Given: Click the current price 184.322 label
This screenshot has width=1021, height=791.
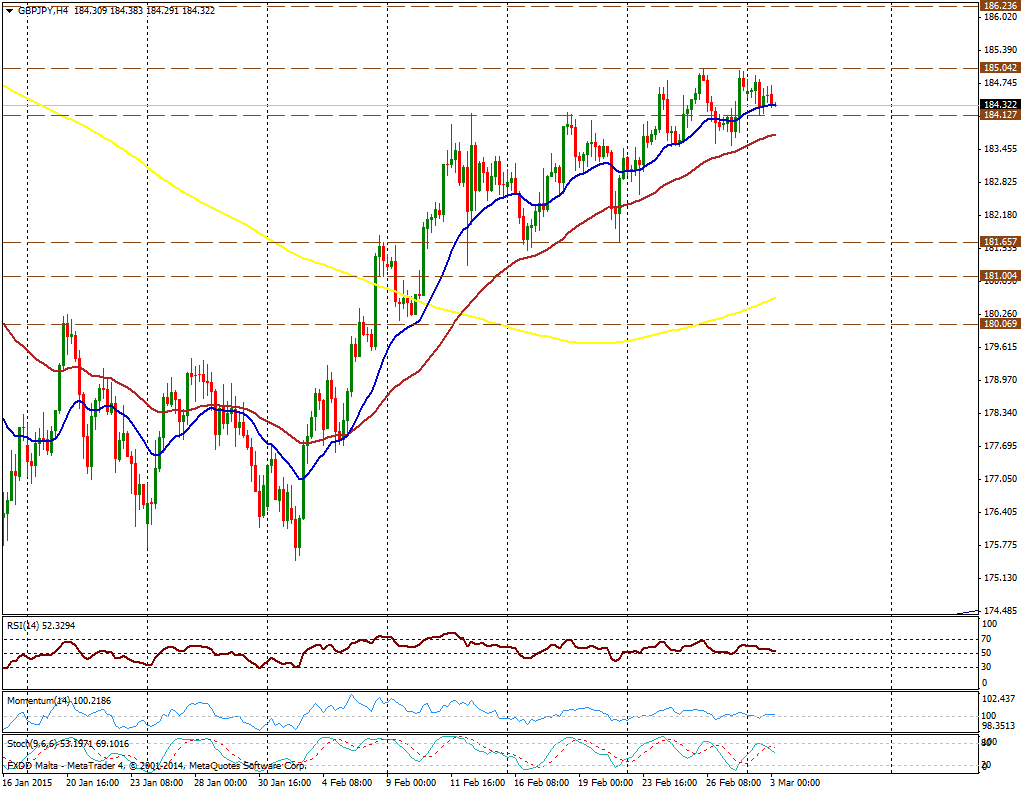Looking at the screenshot, I should 1000,105.
